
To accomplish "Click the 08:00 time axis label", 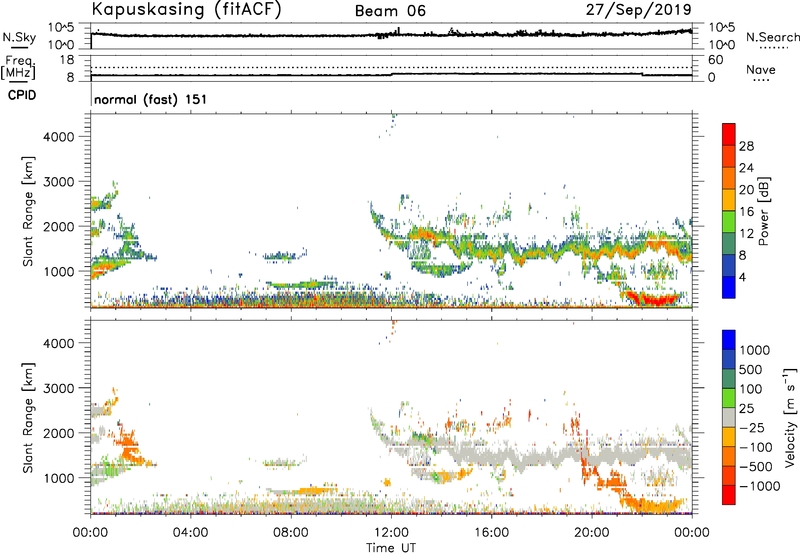I will (291, 533).
